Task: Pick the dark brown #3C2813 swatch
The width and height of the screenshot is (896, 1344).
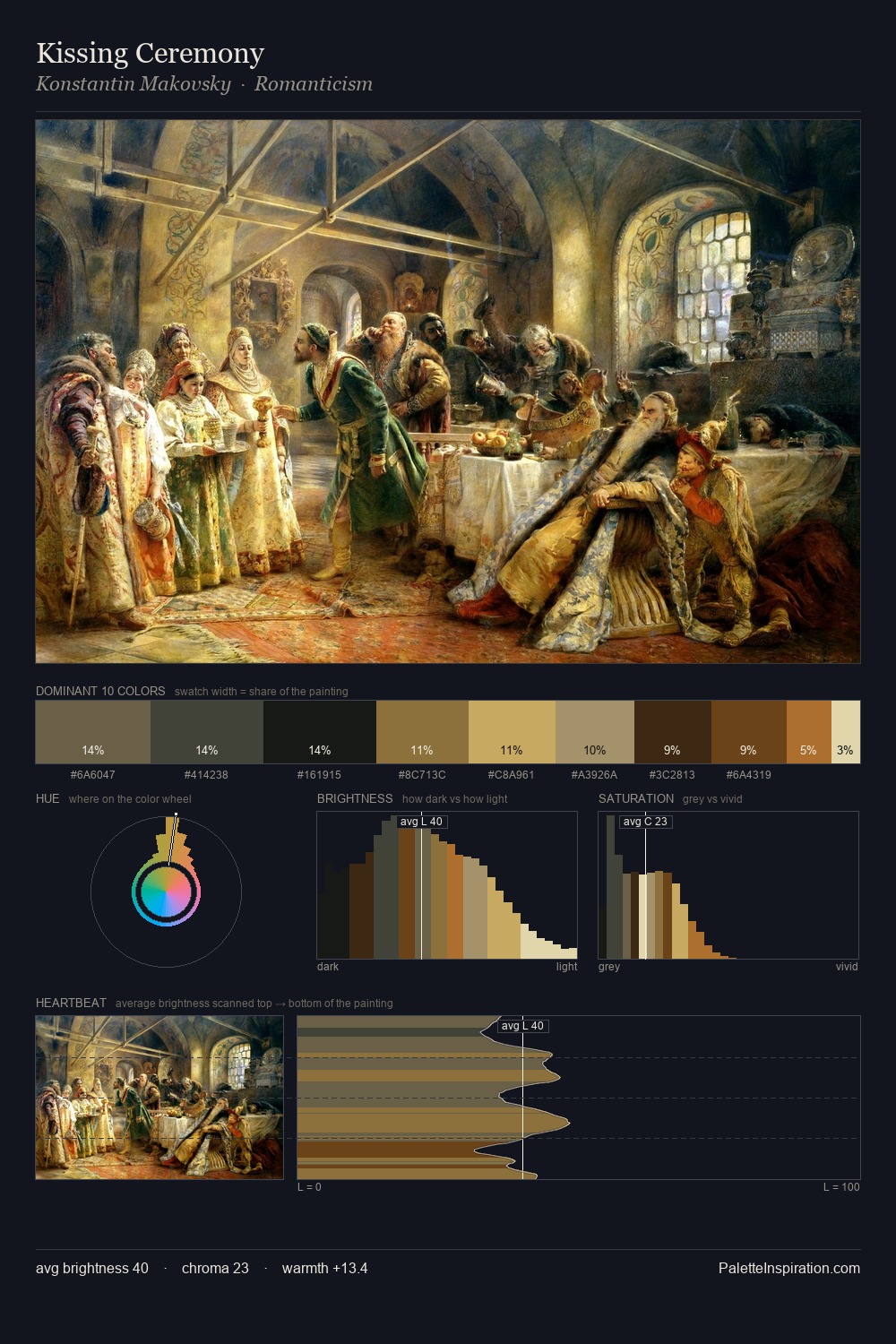Action: (x=673, y=732)
